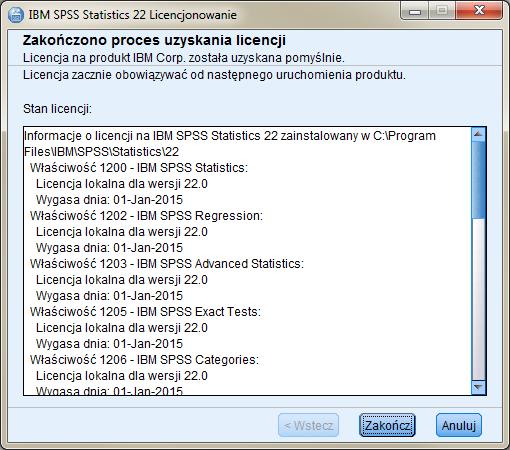This screenshot has width=510, height=450.
Task: Click the Zakończ button
Action: pyautogui.click(x=387, y=425)
